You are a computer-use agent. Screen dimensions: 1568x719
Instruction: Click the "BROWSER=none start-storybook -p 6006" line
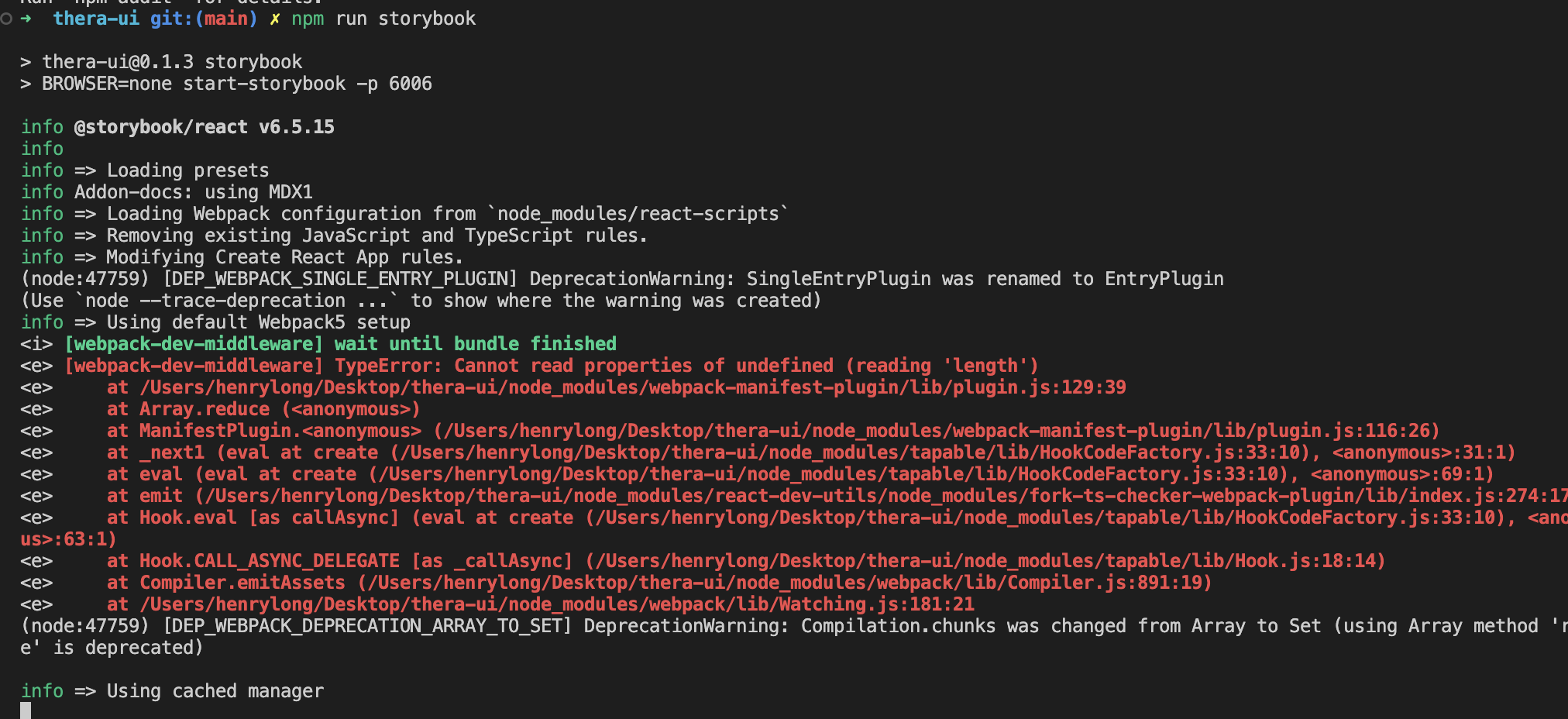(x=236, y=84)
